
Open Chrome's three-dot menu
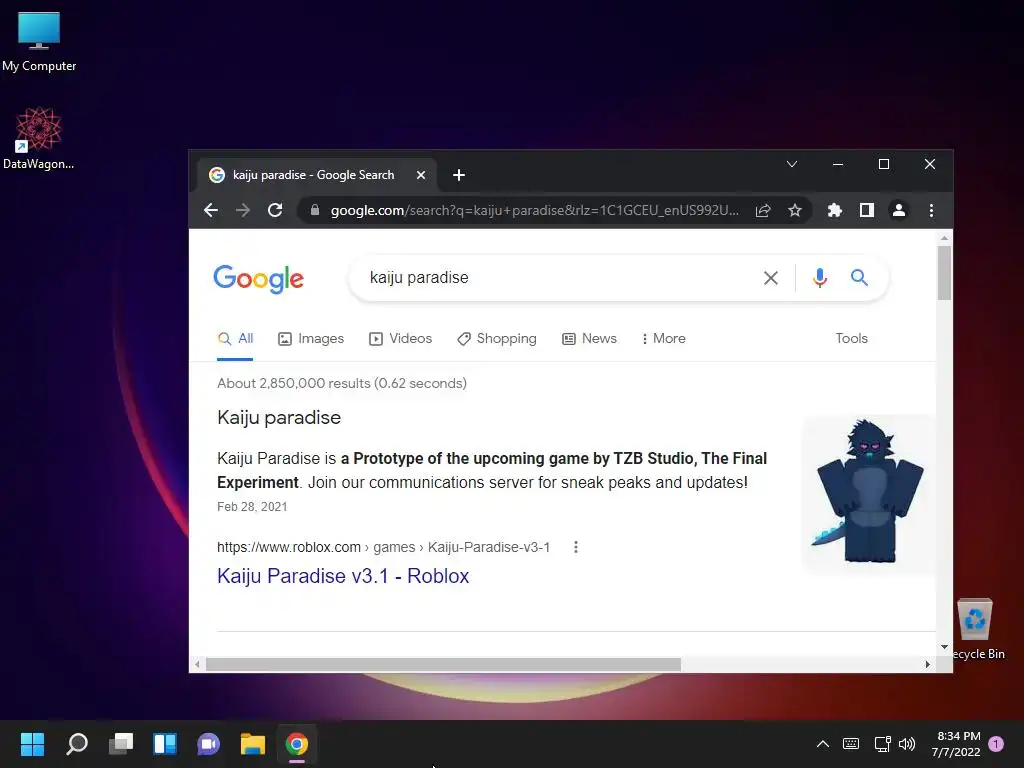(931, 210)
